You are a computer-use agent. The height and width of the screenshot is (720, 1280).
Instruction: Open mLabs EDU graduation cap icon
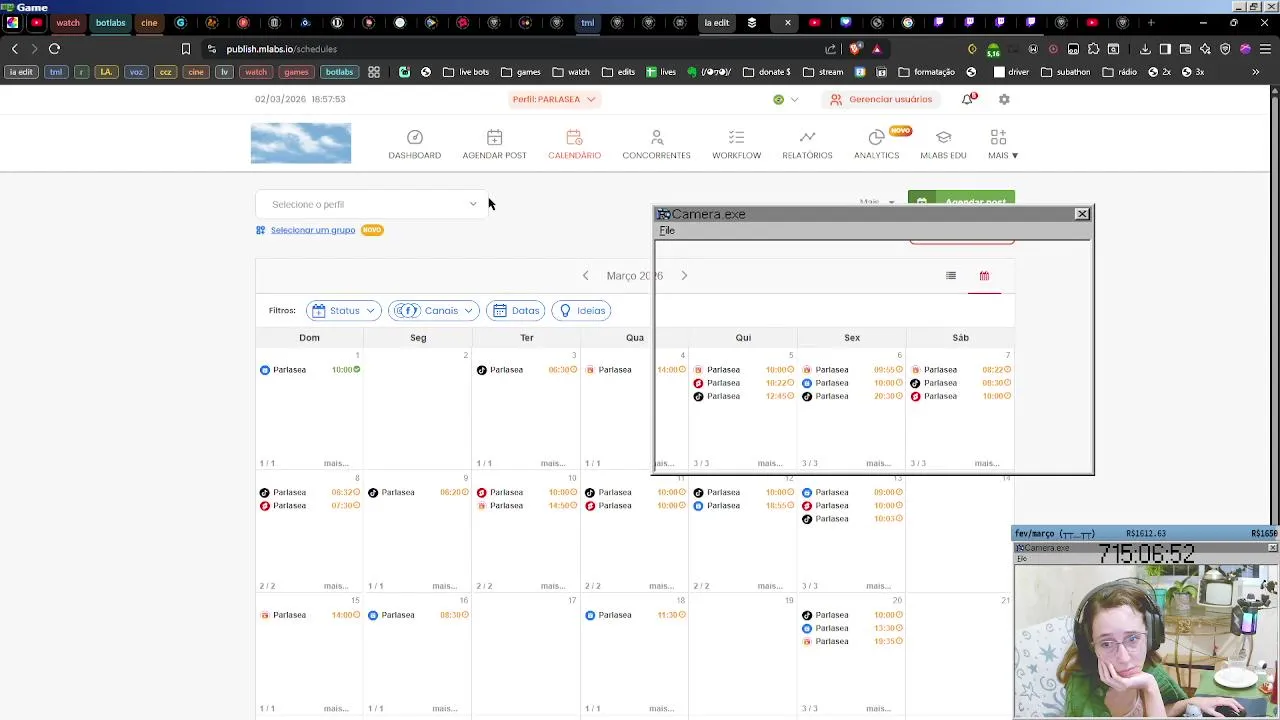tap(943, 137)
